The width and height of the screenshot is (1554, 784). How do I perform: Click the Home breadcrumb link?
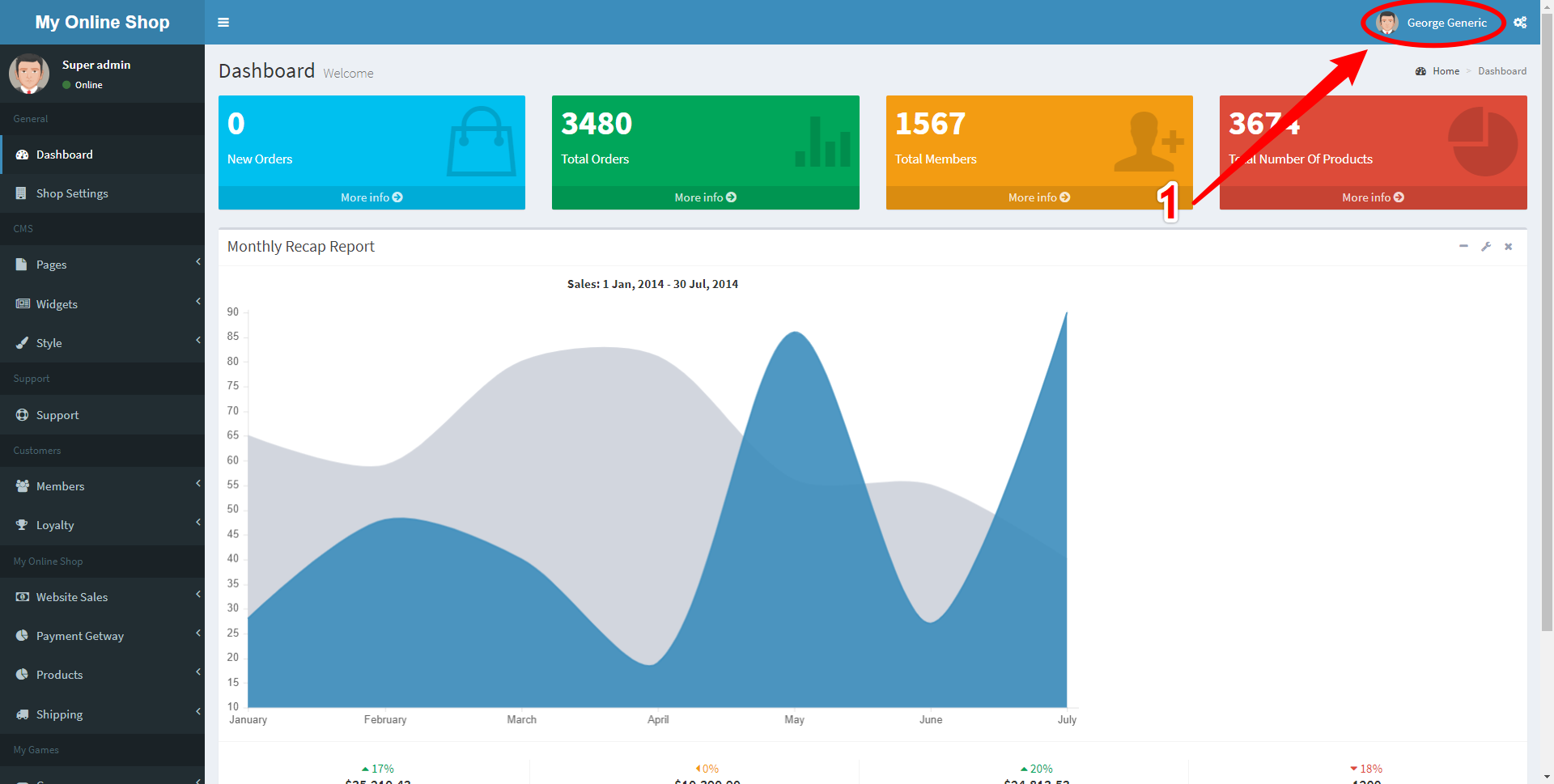pyautogui.click(x=1446, y=71)
